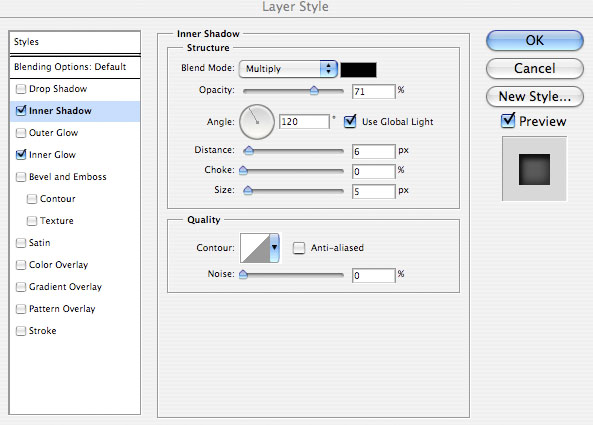Open the Bevel and Emboss settings
The height and width of the screenshot is (425, 593).
tap(67, 177)
